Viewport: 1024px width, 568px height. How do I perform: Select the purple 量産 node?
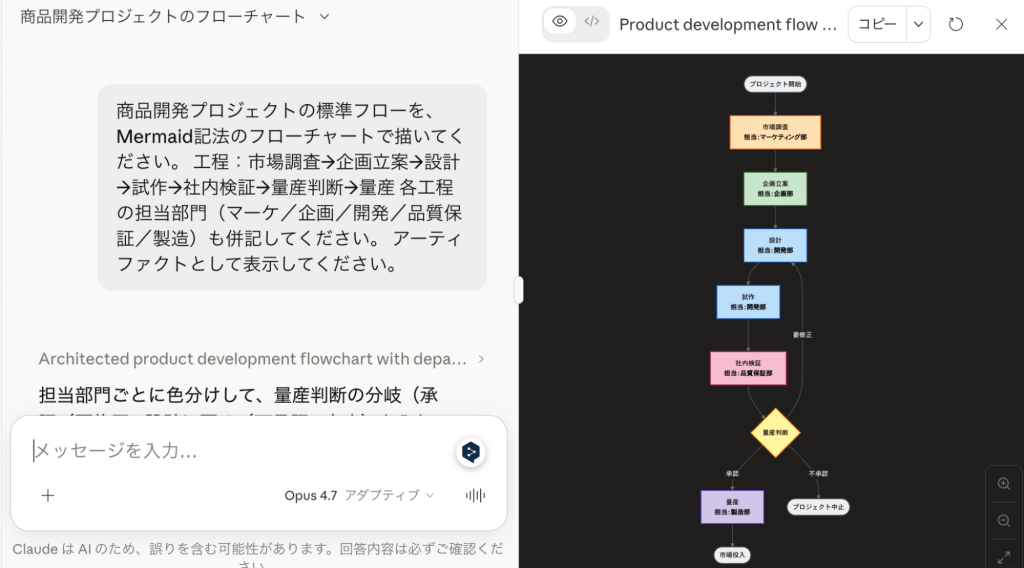(732, 507)
